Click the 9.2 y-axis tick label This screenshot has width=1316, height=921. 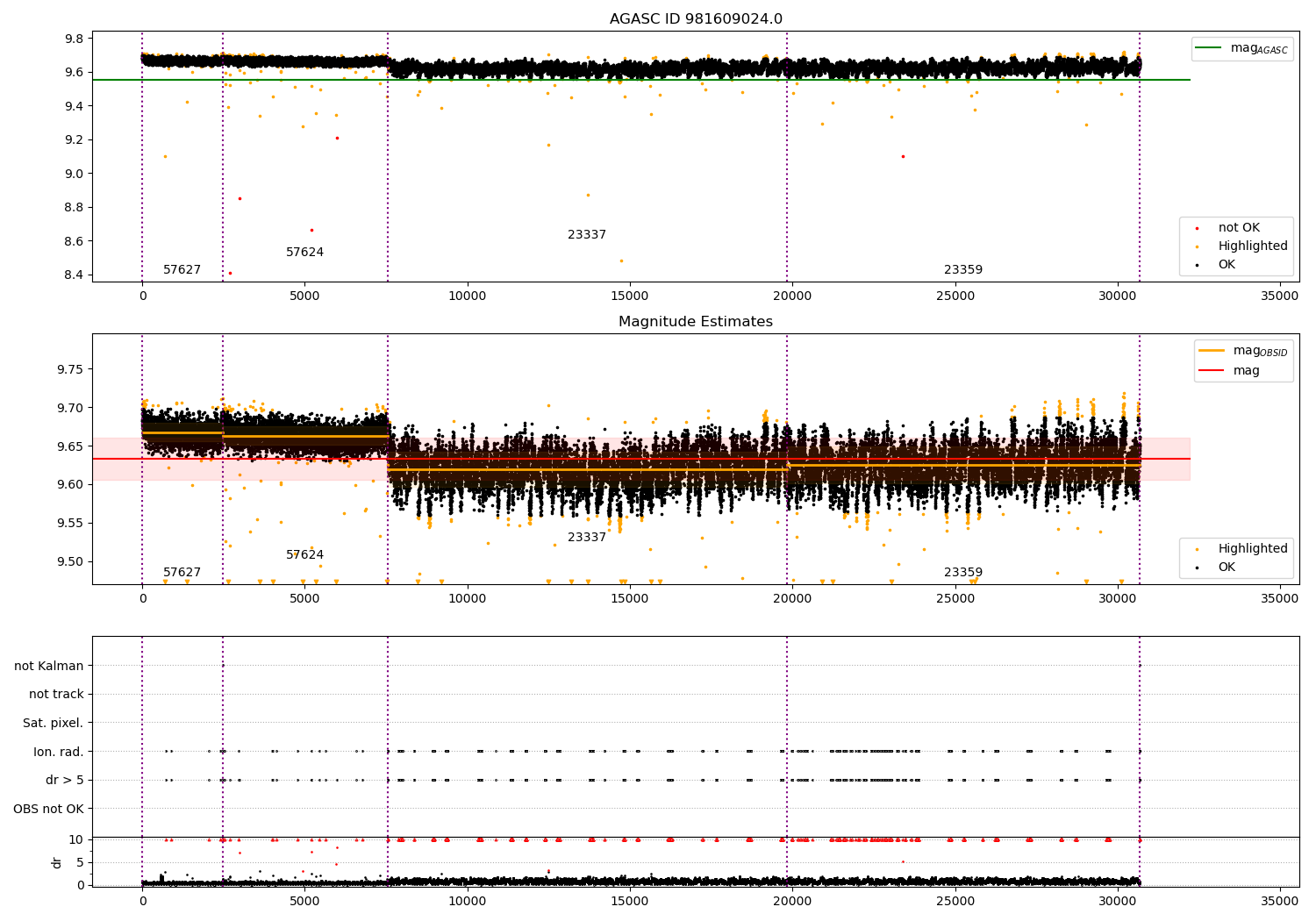(x=75, y=140)
